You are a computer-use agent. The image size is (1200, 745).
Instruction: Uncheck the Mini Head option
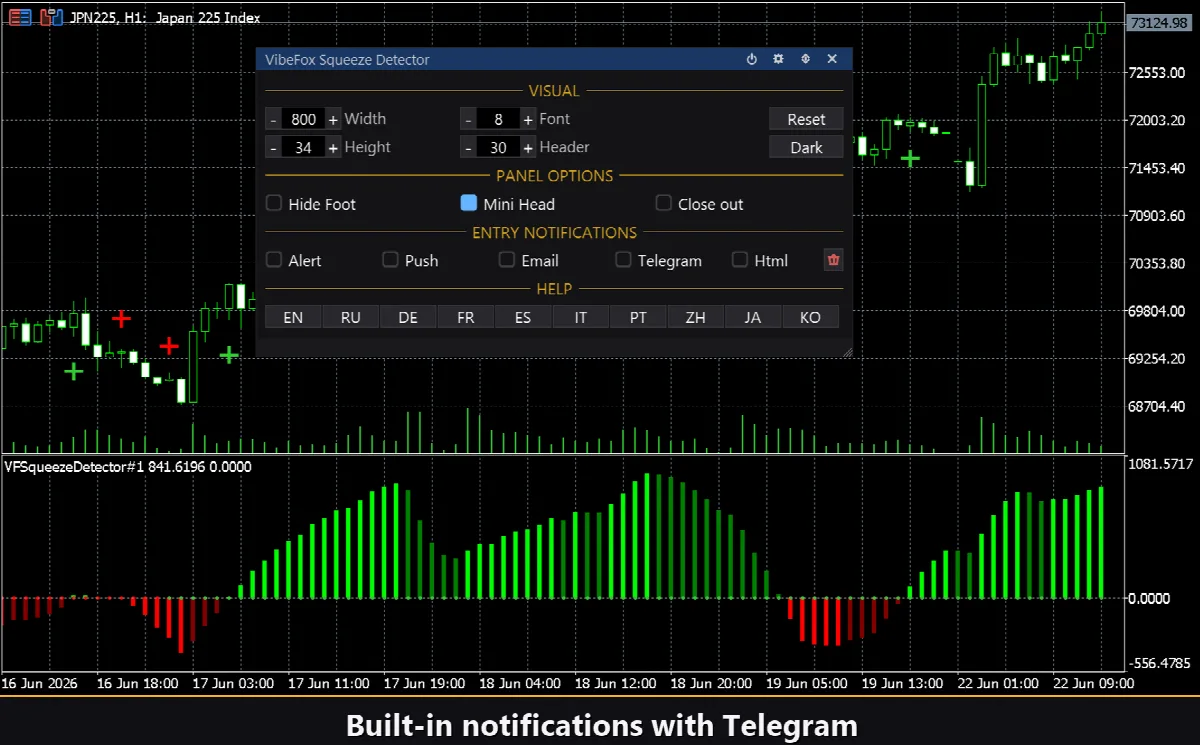[x=469, y=203]
